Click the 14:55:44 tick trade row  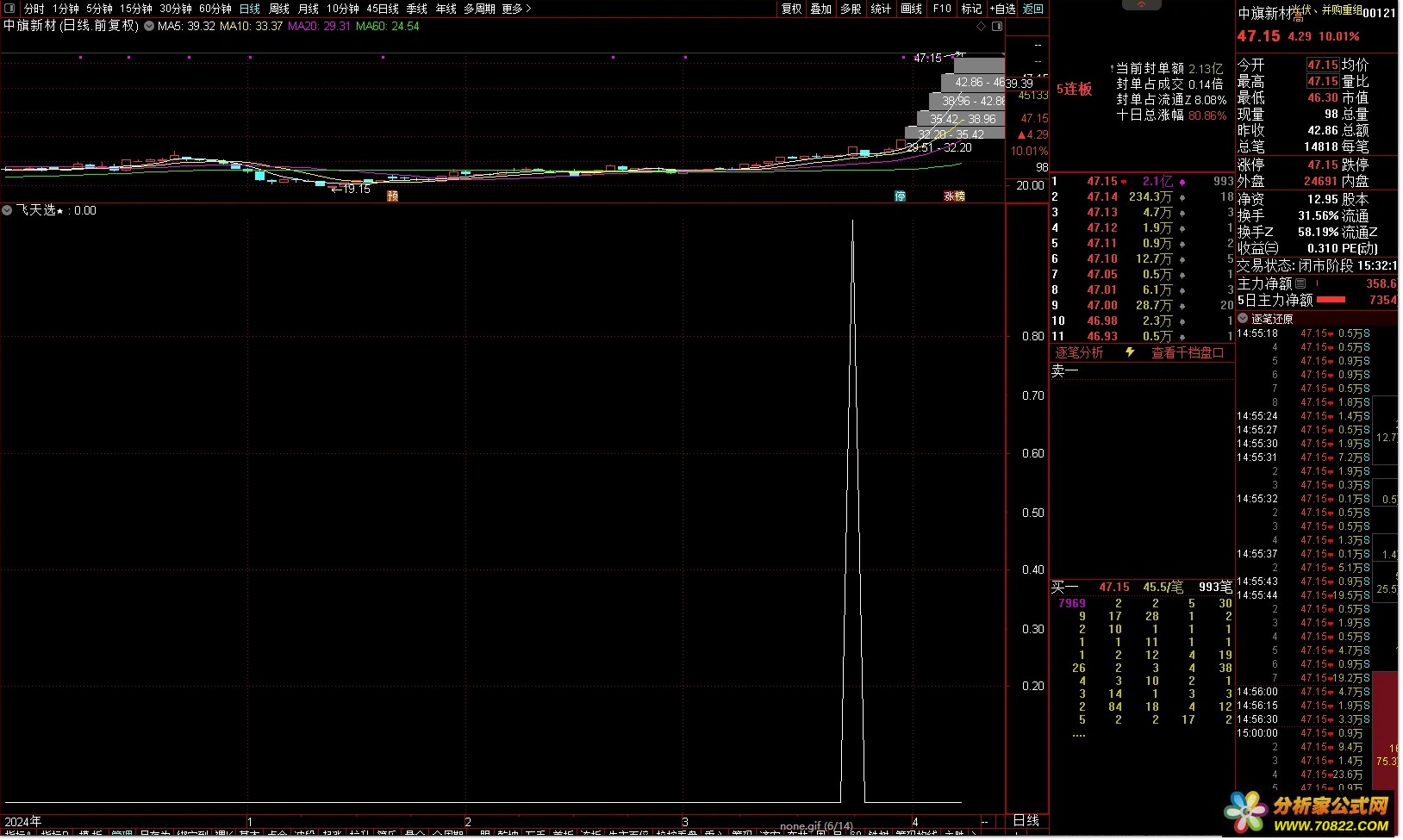(x=1304, y=595)
